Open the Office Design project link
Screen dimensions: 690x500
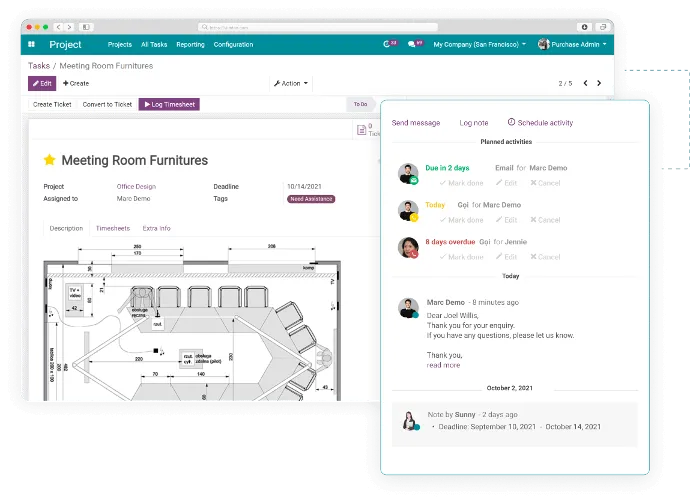pos(136,187)
